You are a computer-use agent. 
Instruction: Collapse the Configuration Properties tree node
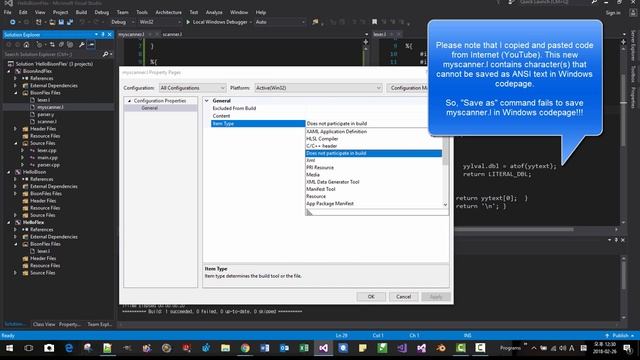click(129, 101)
